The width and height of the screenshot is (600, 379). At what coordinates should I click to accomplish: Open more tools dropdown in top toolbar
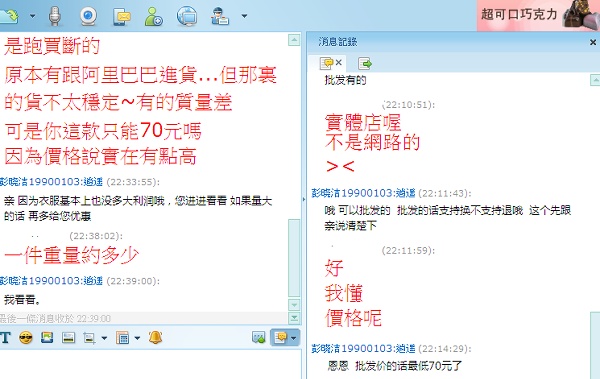pos(244,16)
